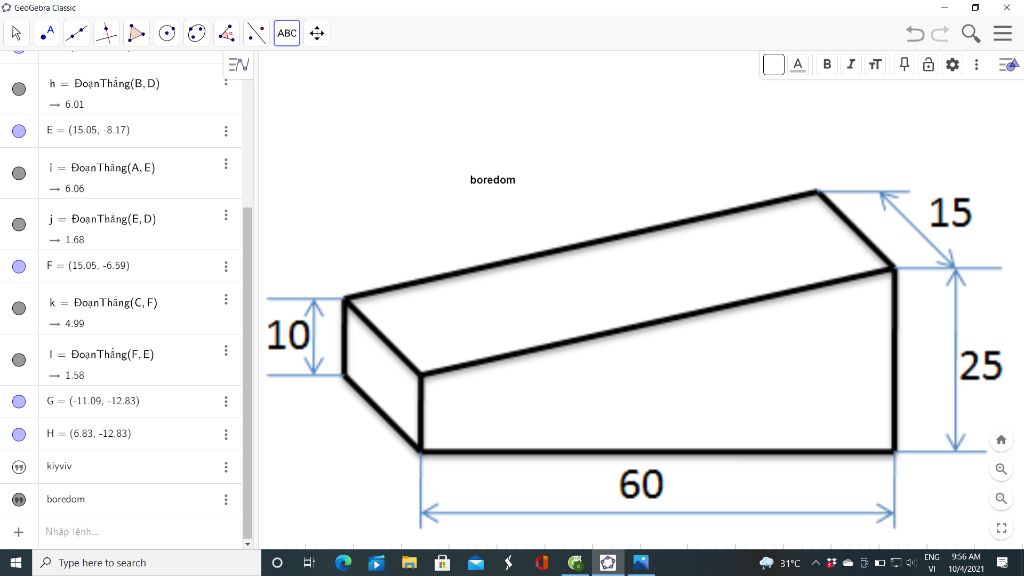Select the Circle with Center tool
This screenshot has width=1024, height=576.
[x=167, y=33]
